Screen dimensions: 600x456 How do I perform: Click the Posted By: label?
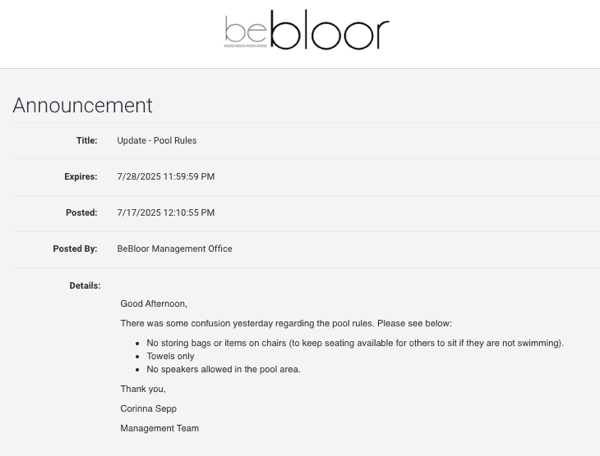pyautogui.click(x=75, y=249)
